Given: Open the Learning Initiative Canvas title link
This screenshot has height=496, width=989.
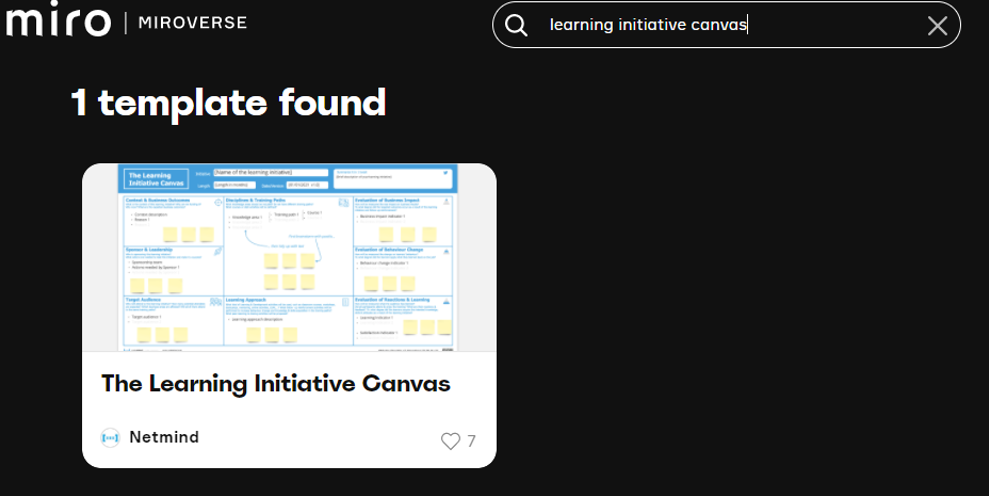Looking at the screenshot, I should (x=276, y=384).
